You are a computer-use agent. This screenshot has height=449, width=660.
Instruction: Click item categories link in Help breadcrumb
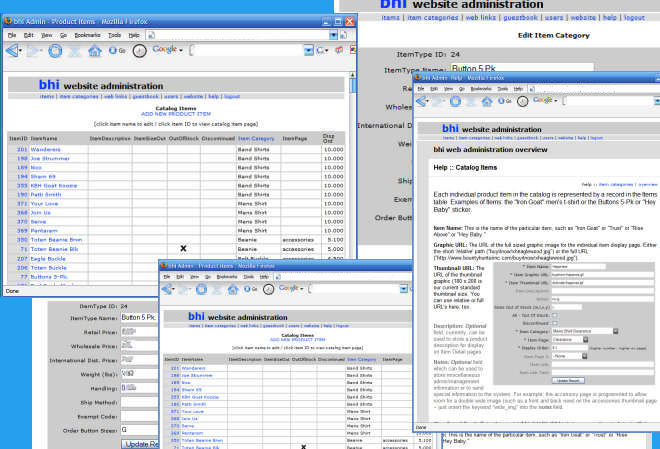616,184
